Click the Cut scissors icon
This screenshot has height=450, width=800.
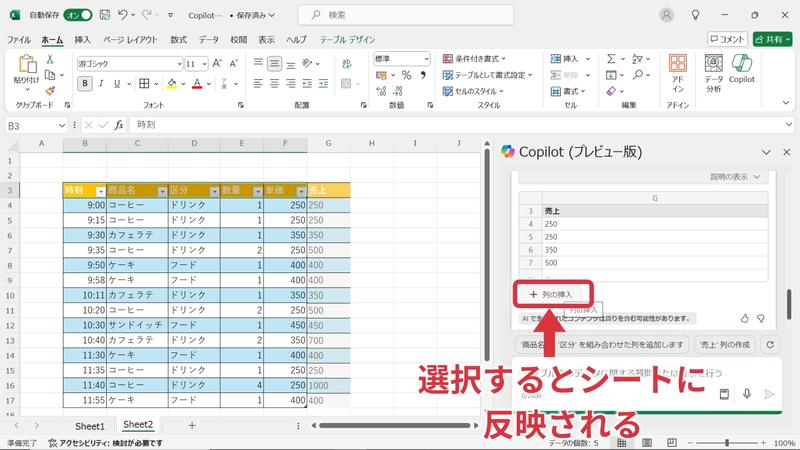tap(50, 59)
